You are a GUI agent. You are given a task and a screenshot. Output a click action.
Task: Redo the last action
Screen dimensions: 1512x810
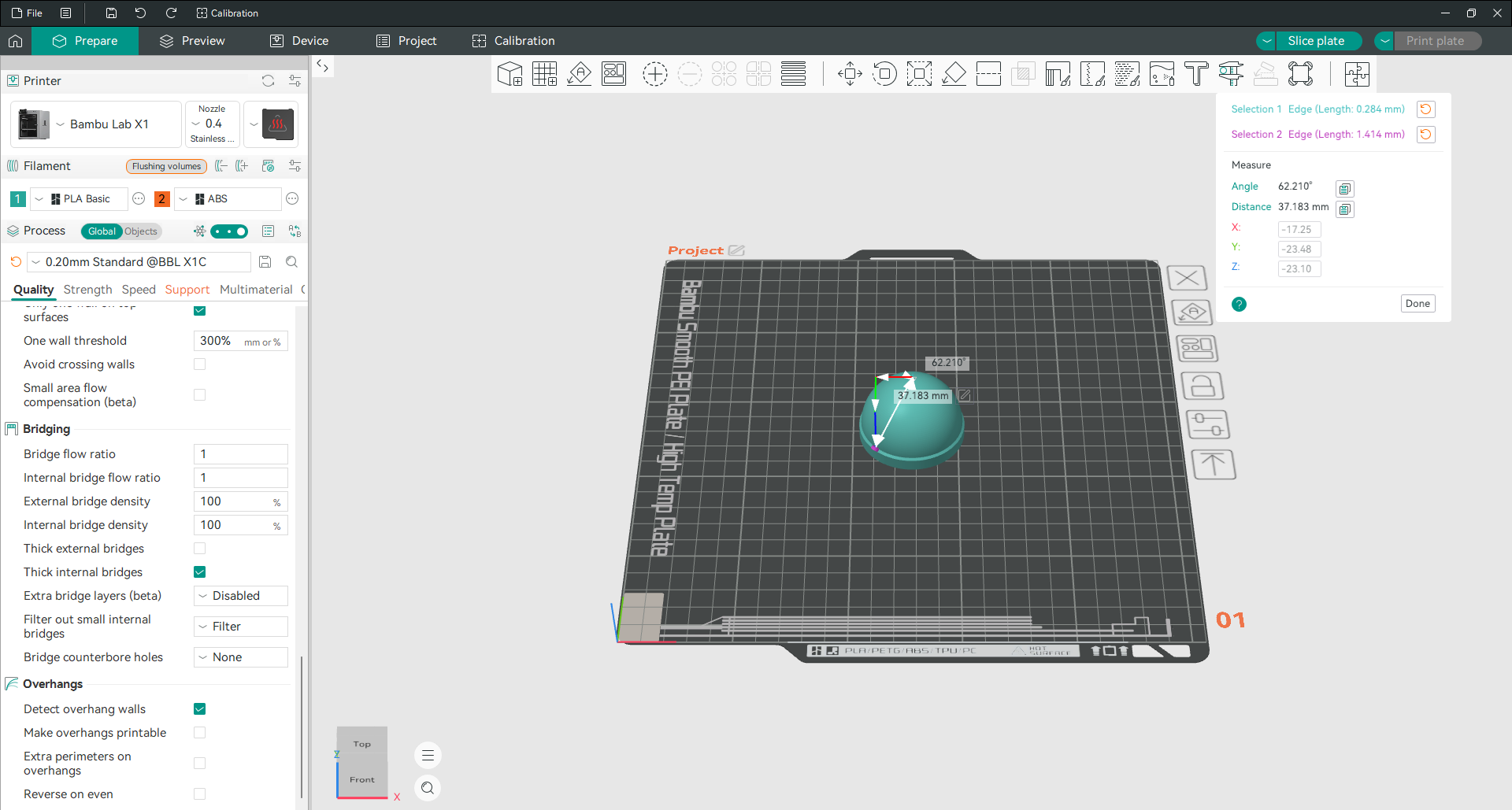tap(171, 13)
